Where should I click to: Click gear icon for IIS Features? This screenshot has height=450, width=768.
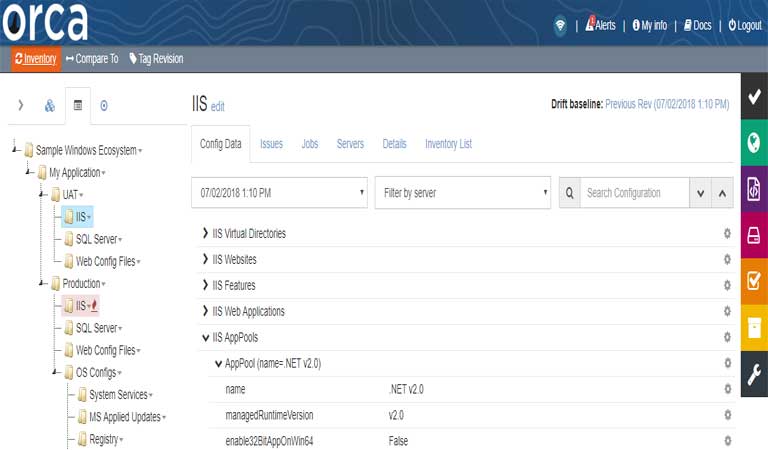(x=727, y=285)
